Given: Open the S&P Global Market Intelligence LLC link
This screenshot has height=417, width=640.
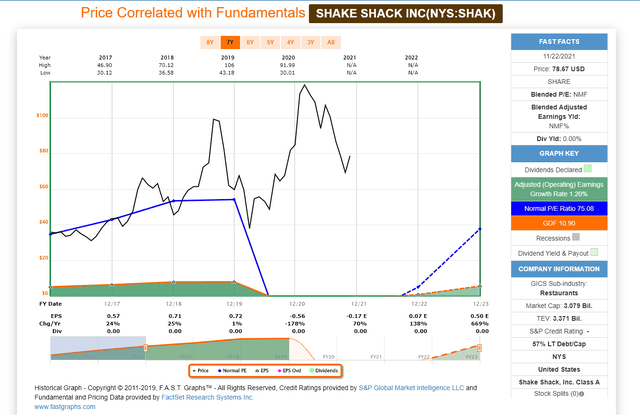Looking at the screenshot, I should 411,388.
